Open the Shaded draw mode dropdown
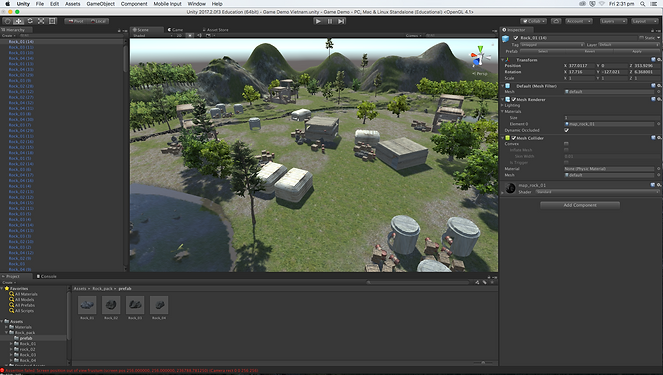 (153, 36)
